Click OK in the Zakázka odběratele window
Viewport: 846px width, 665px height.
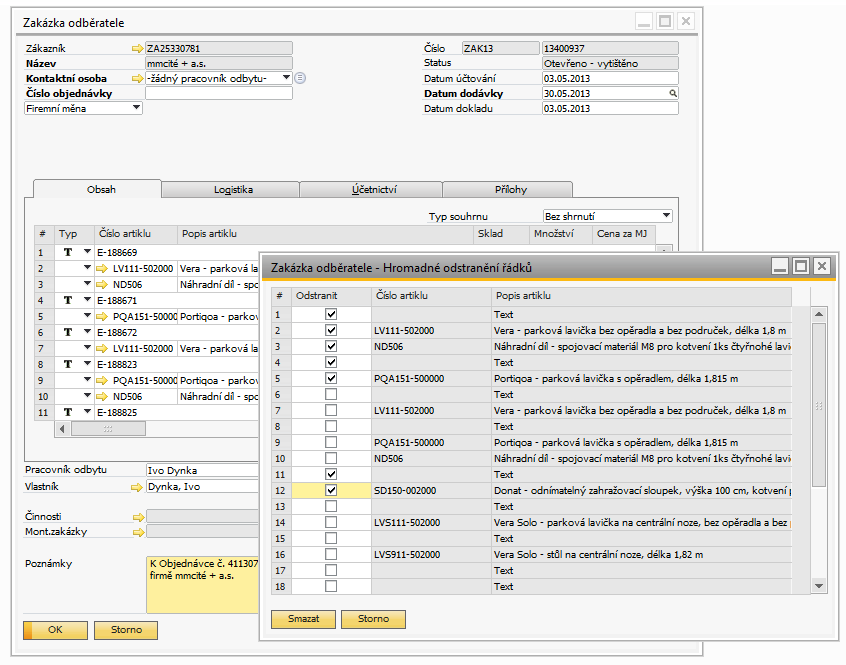click(x=56, y=630)
